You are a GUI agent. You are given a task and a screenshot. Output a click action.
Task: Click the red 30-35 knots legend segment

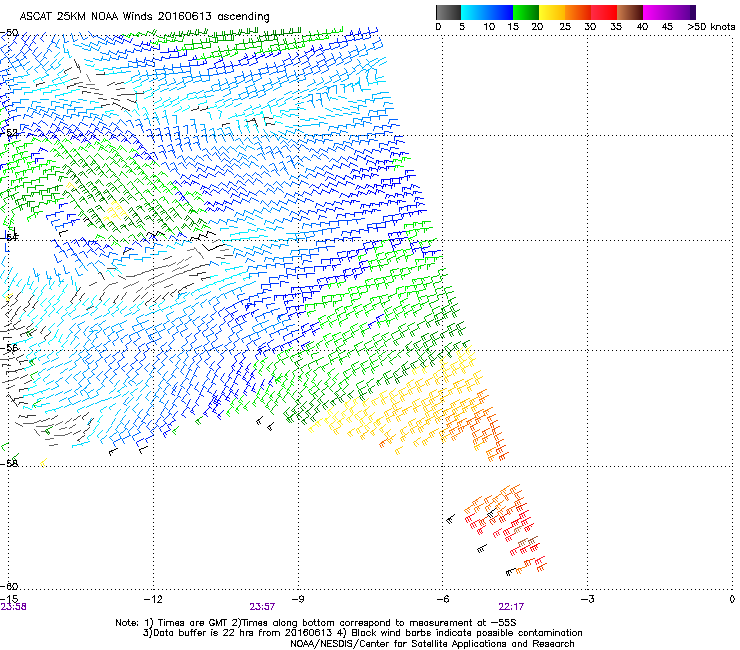coord(604,12)
